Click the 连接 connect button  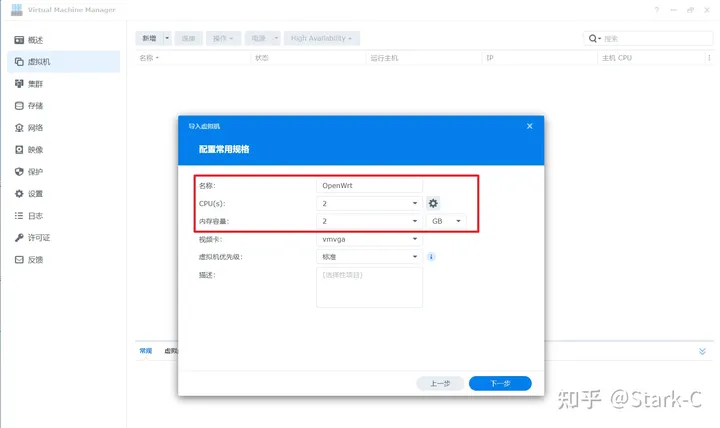pyautogui.click(x=188, y=38)
